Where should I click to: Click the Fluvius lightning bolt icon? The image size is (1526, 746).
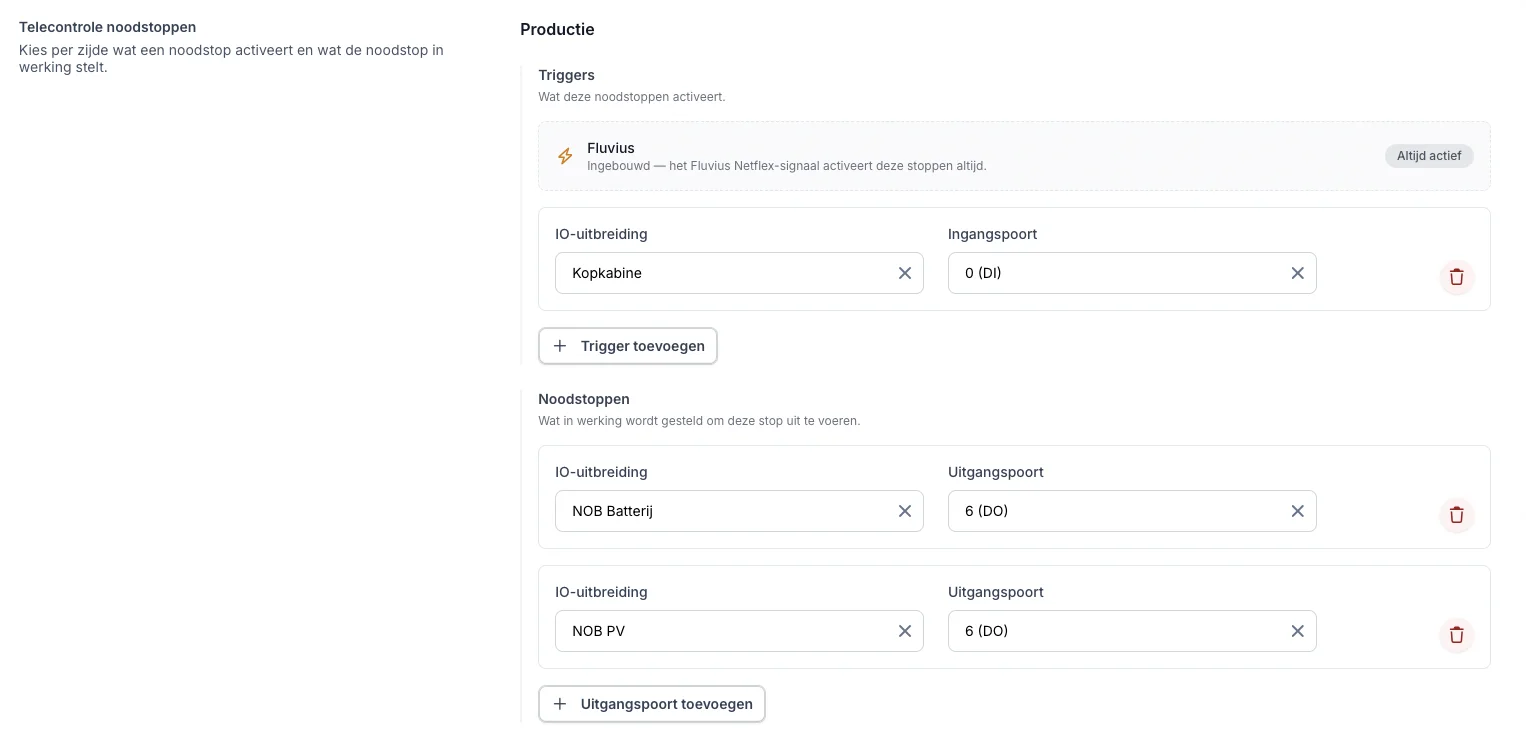[565, 156]
